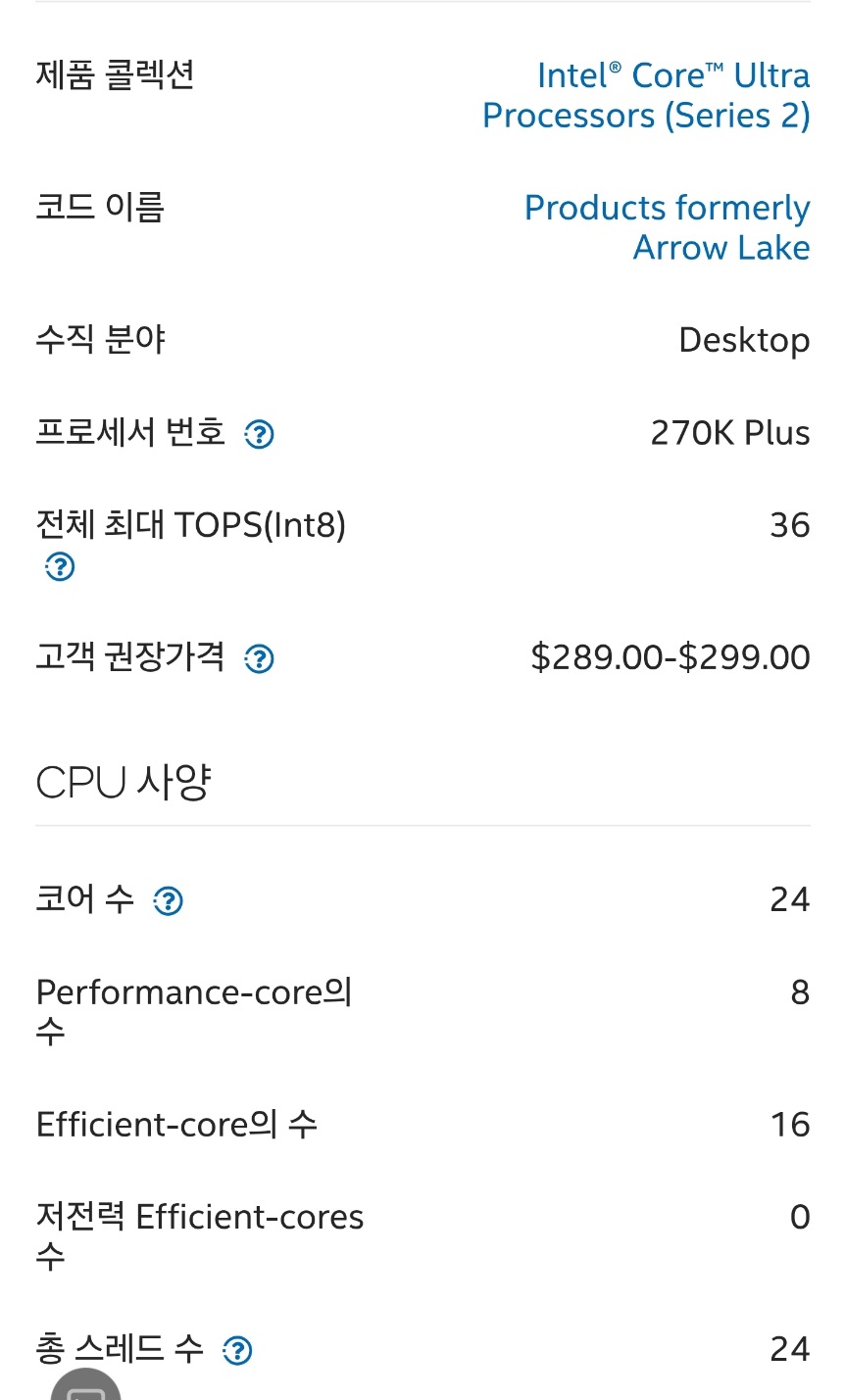
Task: Tap the 코드 이름 label
Action: [100, 207]
